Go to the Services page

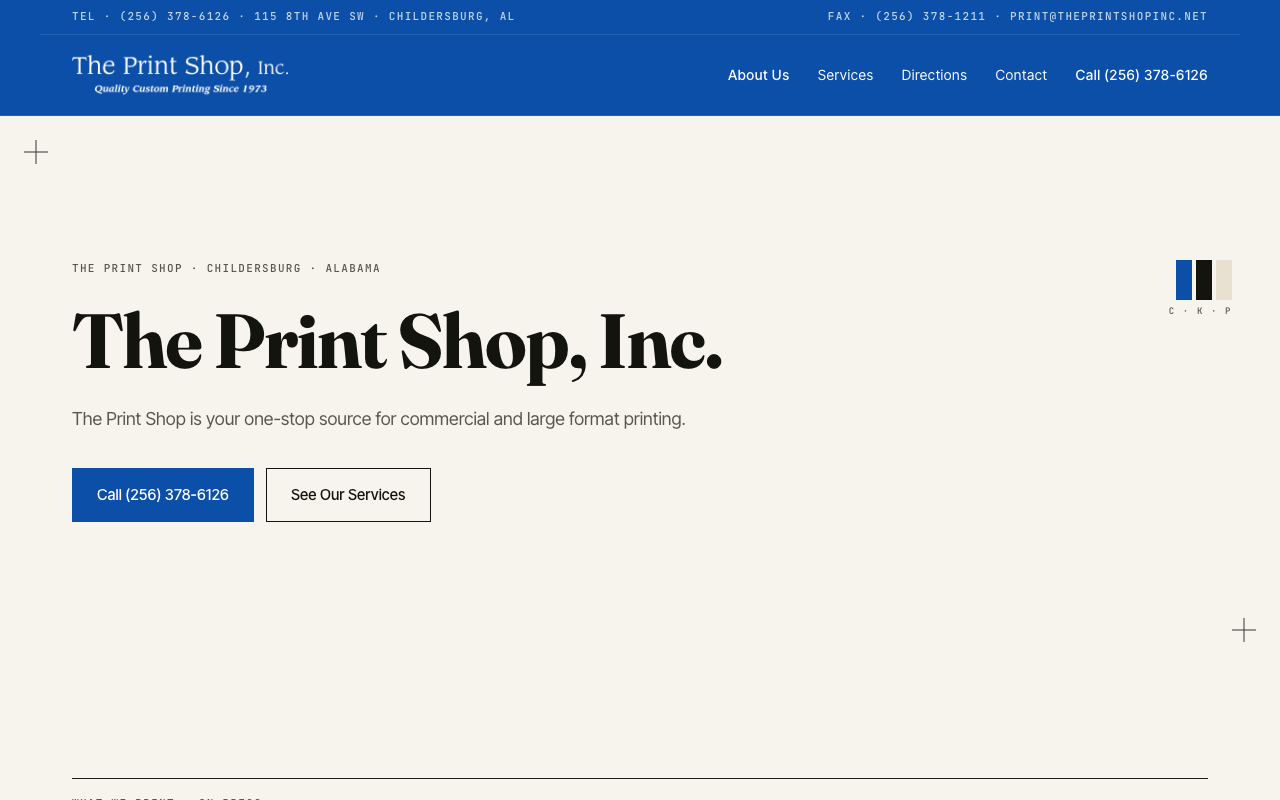point(845,75)
